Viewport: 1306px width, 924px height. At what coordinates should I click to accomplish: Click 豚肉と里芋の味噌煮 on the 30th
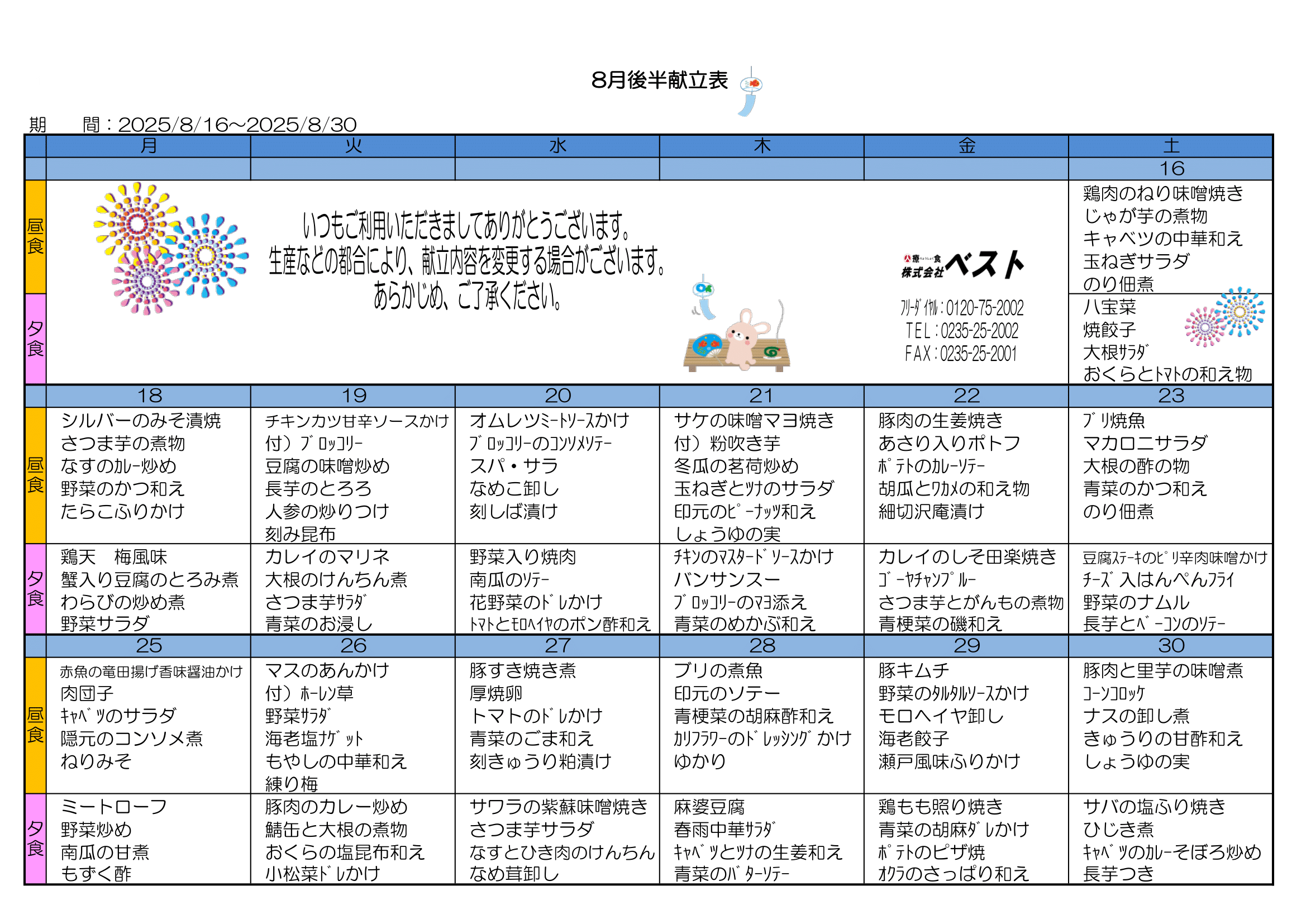[x=1162, y=671]
